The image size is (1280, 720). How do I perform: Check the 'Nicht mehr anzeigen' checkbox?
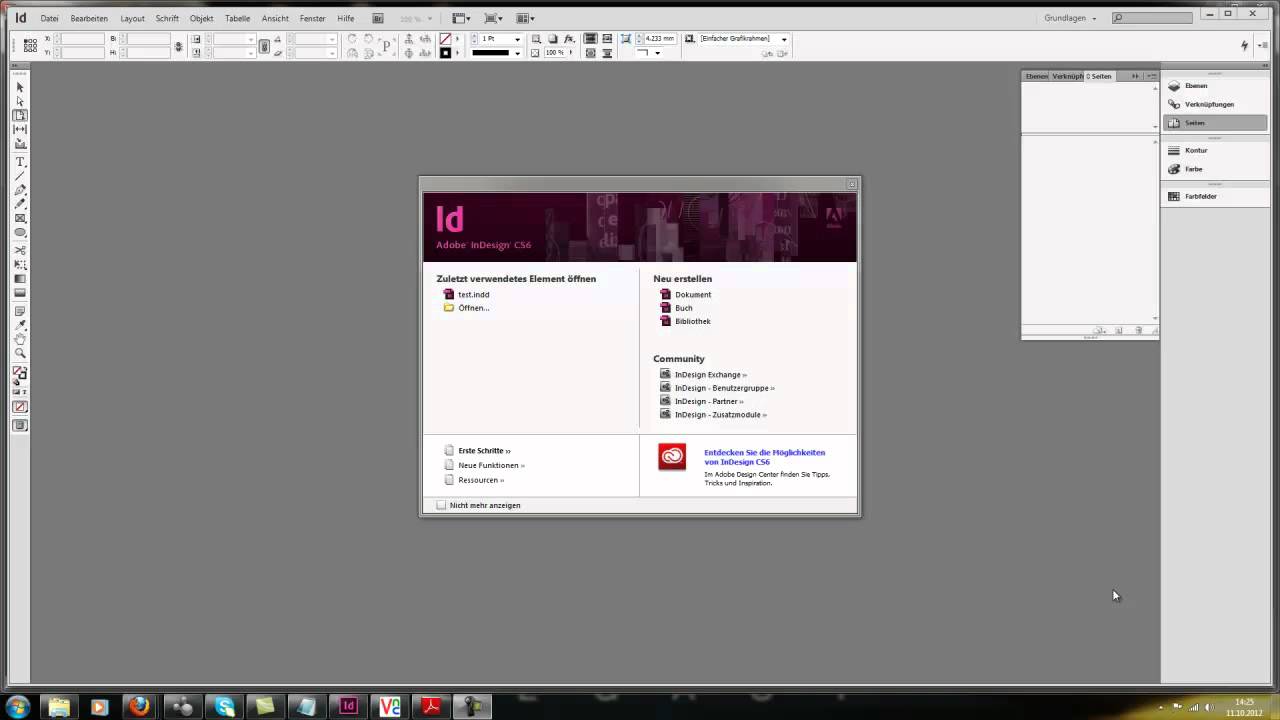[442, 505]
